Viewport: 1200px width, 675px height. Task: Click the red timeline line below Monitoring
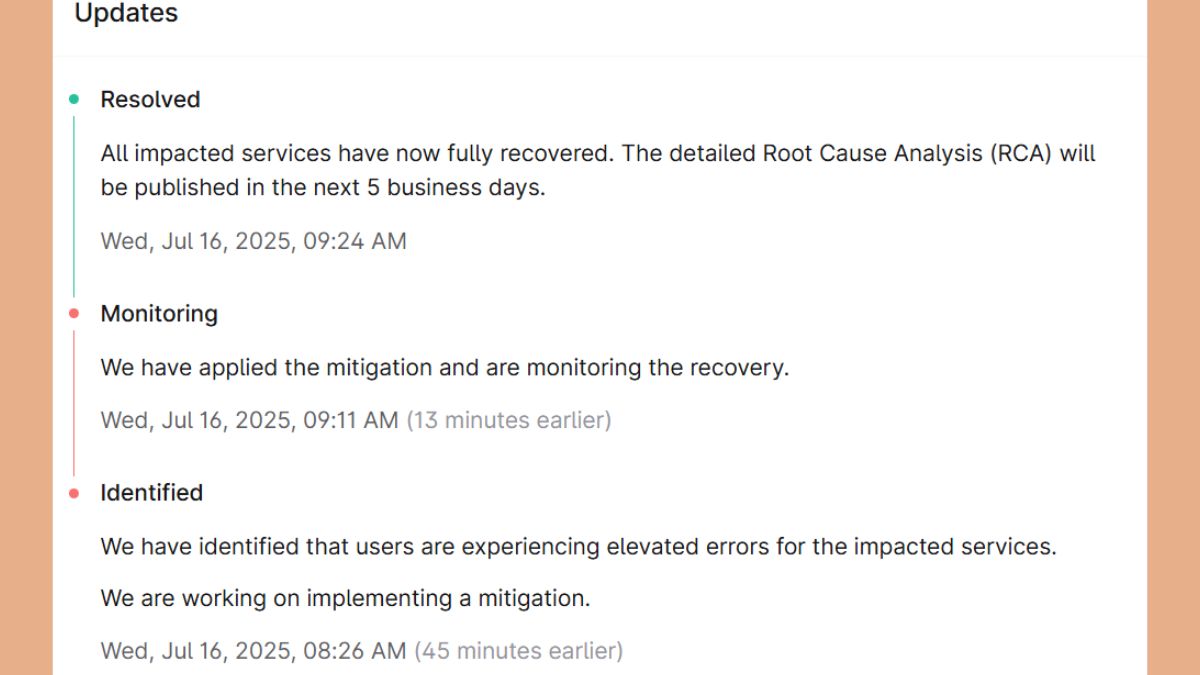click(x=74, y=402)
